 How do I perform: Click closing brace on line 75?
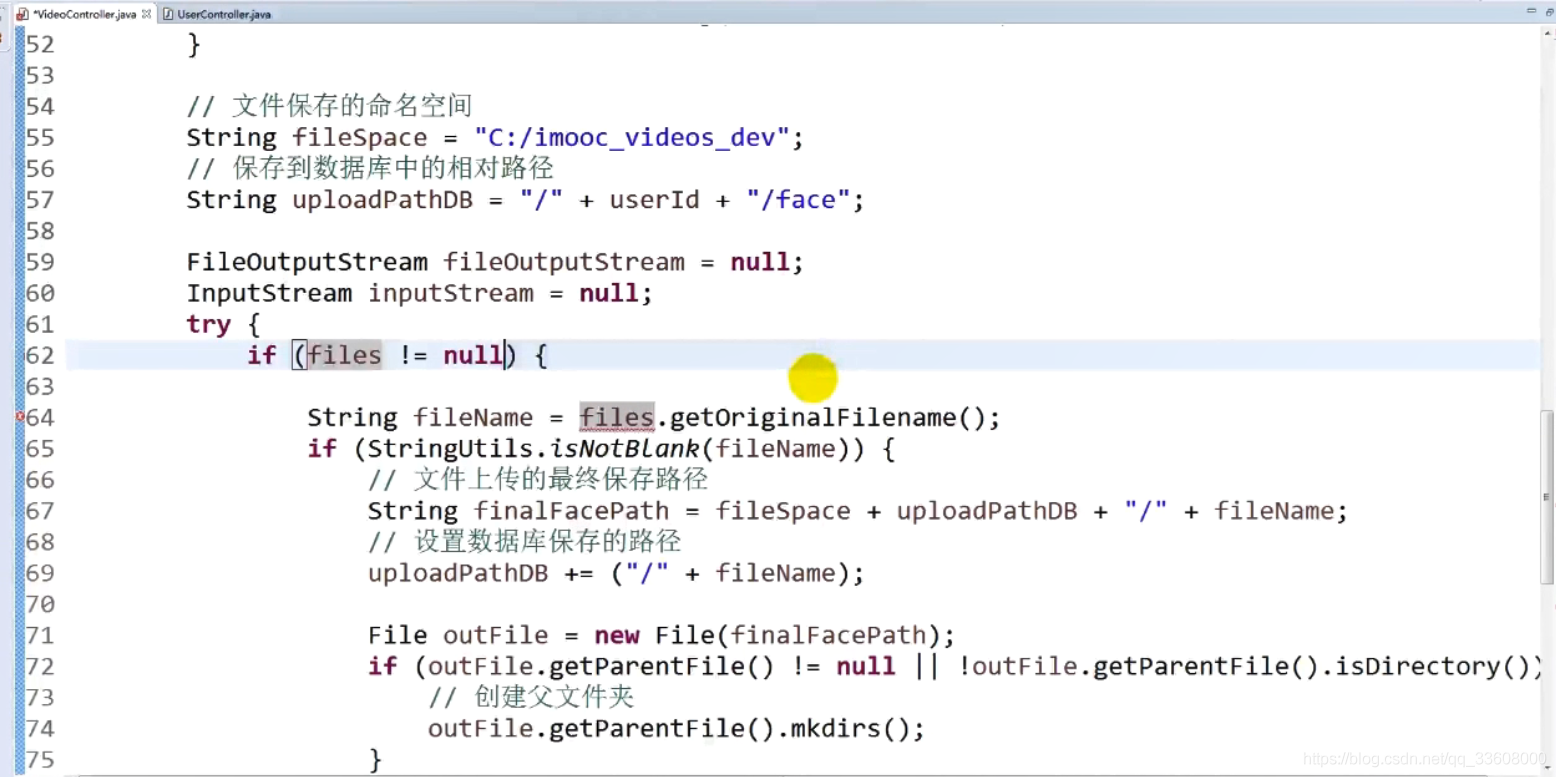pyautogui.click(x=375, y=759)
